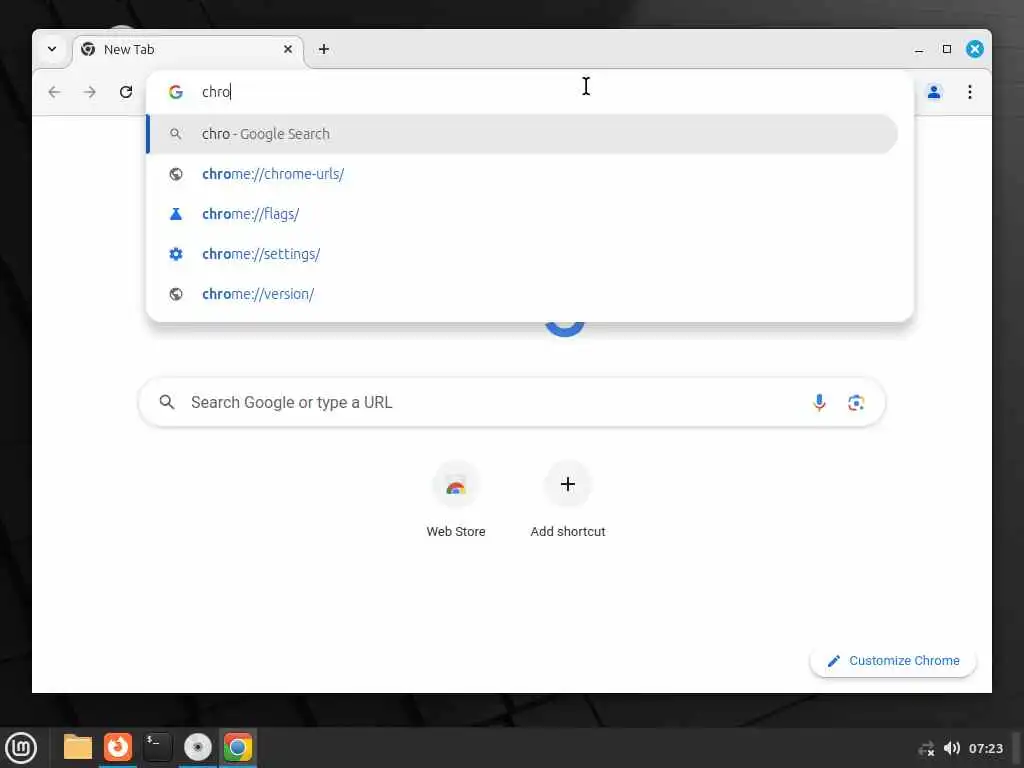The height and width of the screenshot is (768, 1024).
Task: Start voice search with microphone icon
Action: (819, 402)
